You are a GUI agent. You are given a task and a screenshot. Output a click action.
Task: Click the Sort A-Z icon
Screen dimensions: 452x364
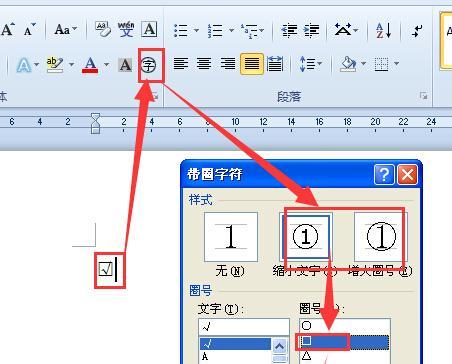[383, 30]
